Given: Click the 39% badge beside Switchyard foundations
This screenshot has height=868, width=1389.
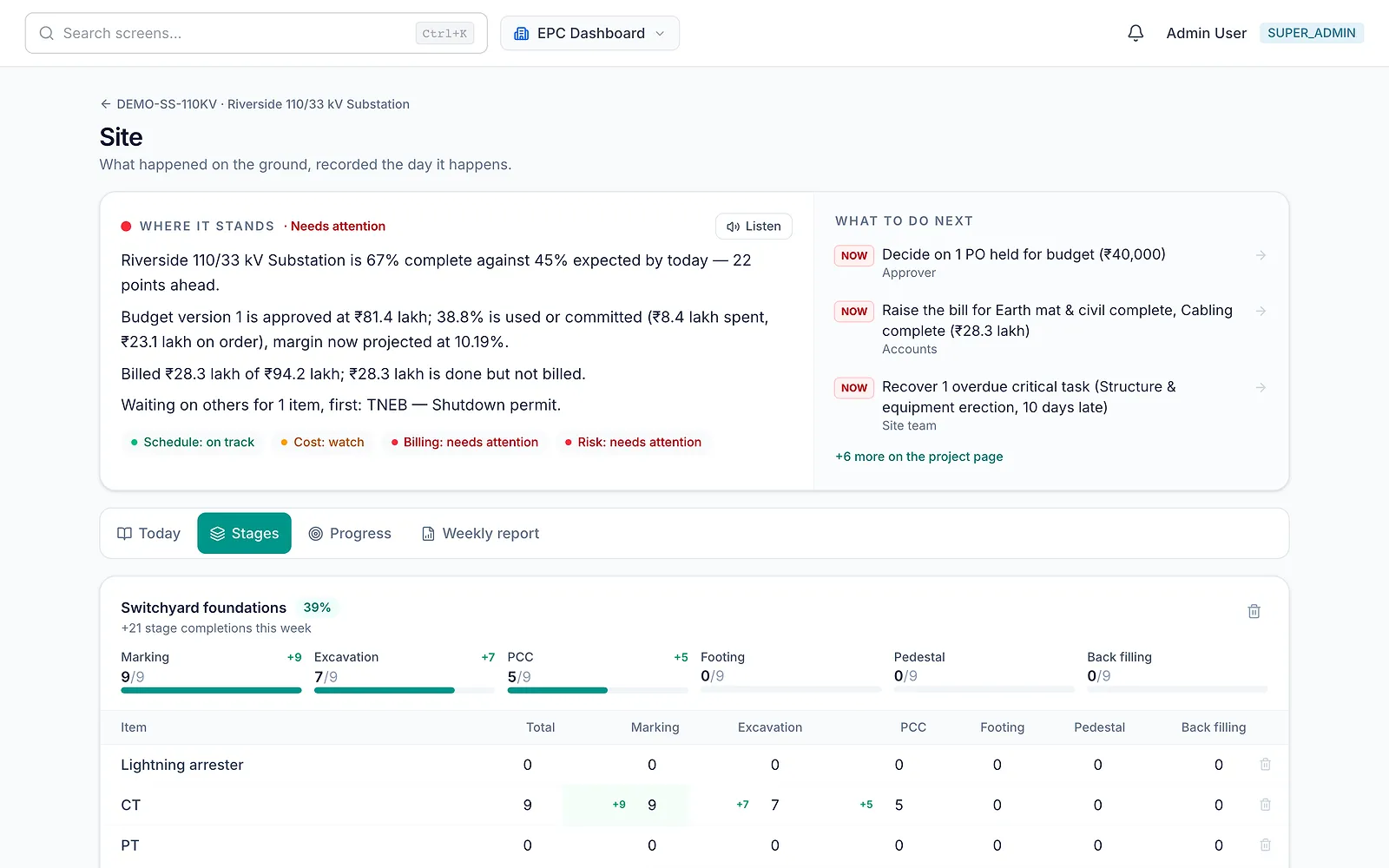Looking at the screenshot, I should click(x=317, y=608).
